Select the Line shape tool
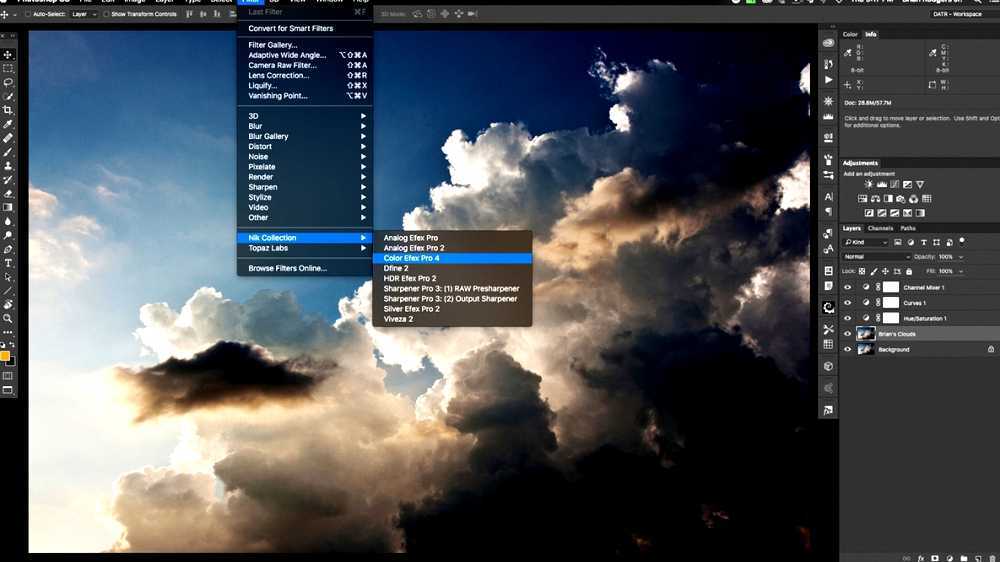 coord(8,291)
